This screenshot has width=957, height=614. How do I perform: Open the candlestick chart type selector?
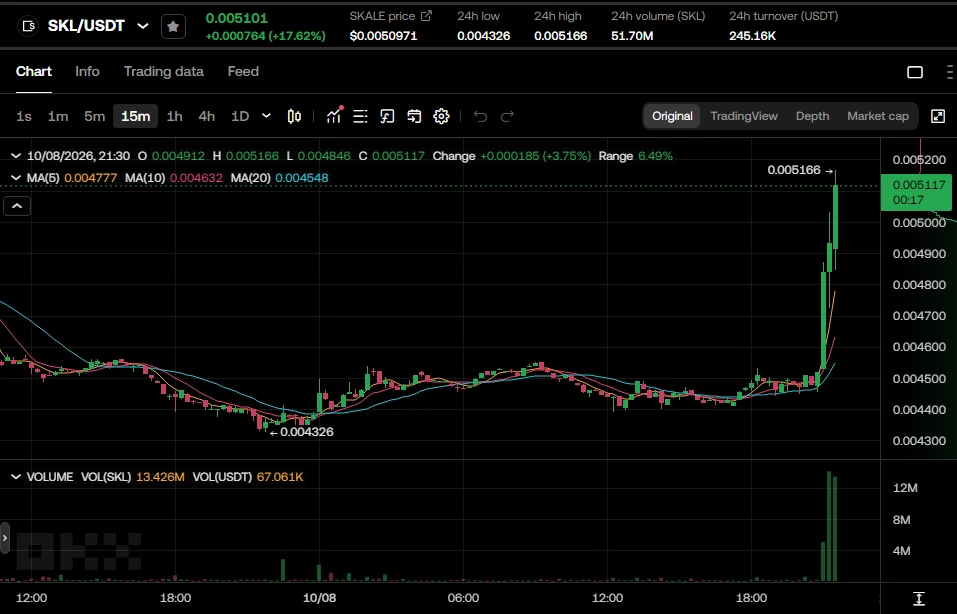pos(294,116)
